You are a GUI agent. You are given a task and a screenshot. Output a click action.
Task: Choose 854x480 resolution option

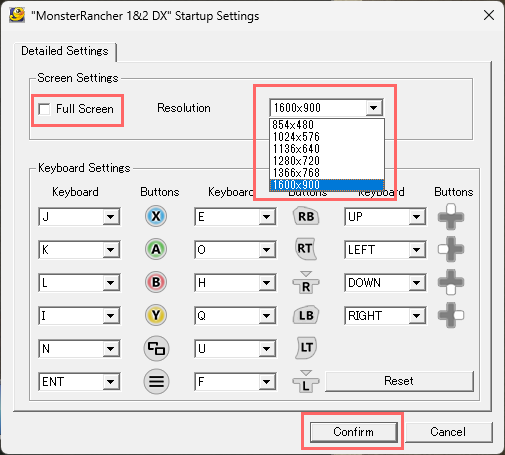click(x=327, y=125)
